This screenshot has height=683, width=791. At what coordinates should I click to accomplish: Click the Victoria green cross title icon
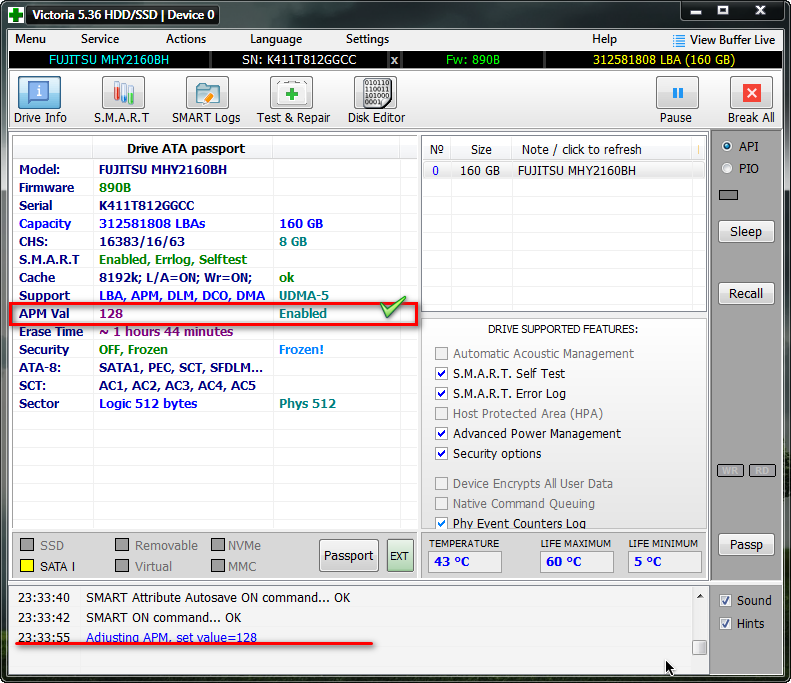pyautogui.click(x=16, y=15)
